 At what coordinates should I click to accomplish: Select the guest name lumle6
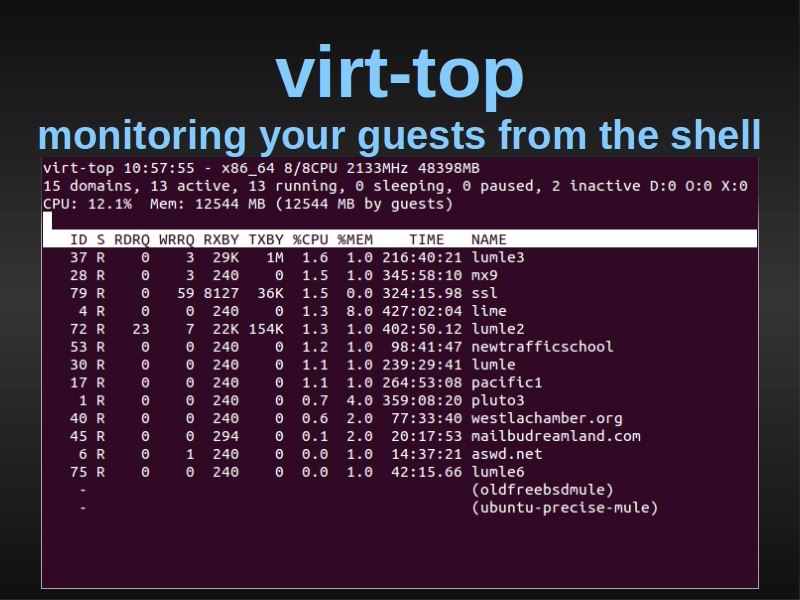click(498, 472)
